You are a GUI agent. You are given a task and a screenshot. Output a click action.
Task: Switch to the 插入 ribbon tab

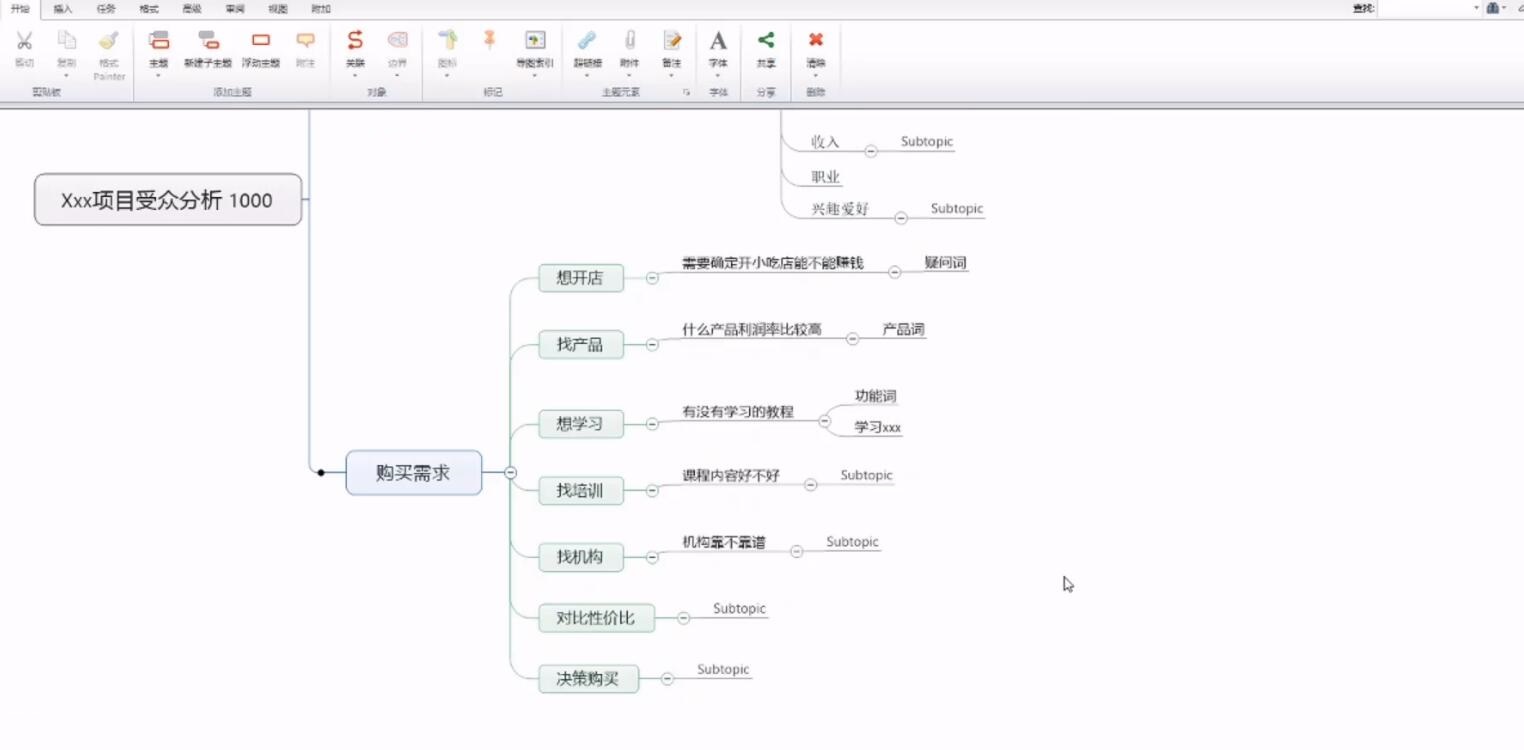click(63, 9)
